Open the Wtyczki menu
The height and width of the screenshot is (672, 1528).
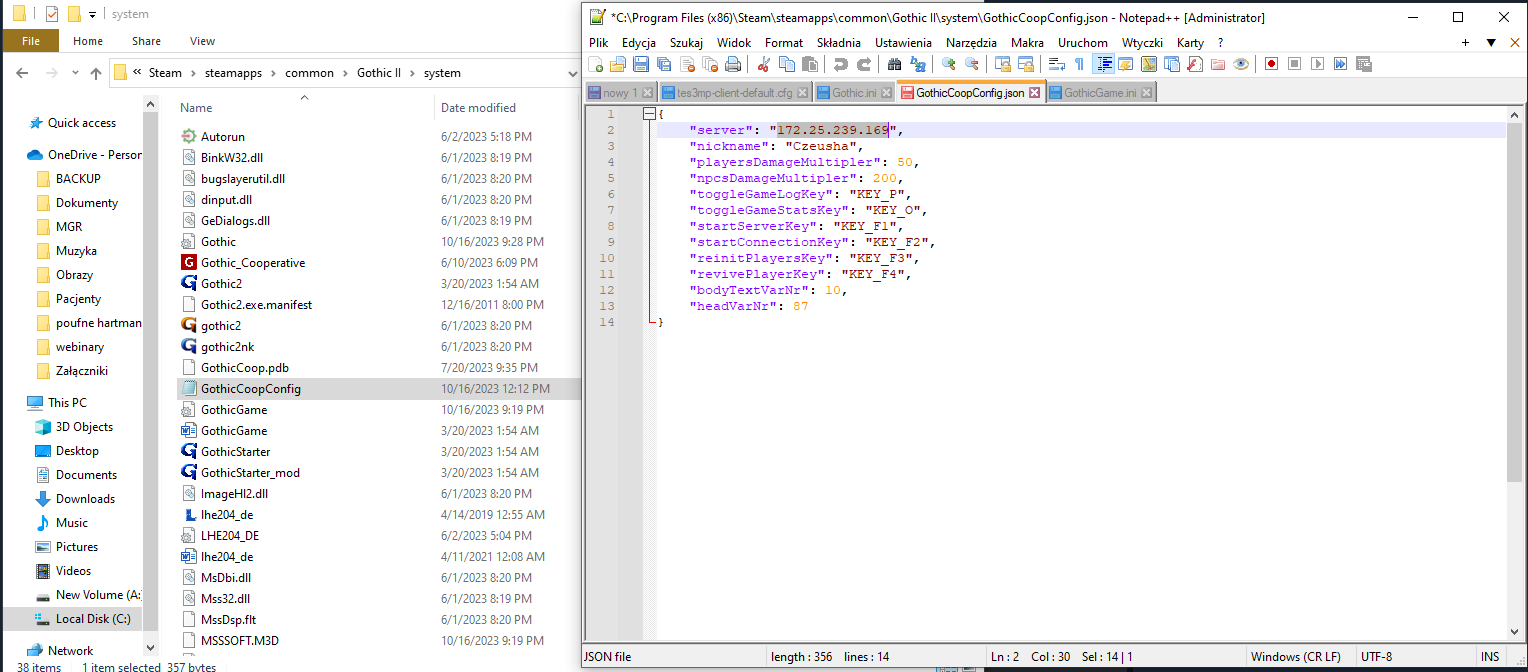(x=1142, y=43)
